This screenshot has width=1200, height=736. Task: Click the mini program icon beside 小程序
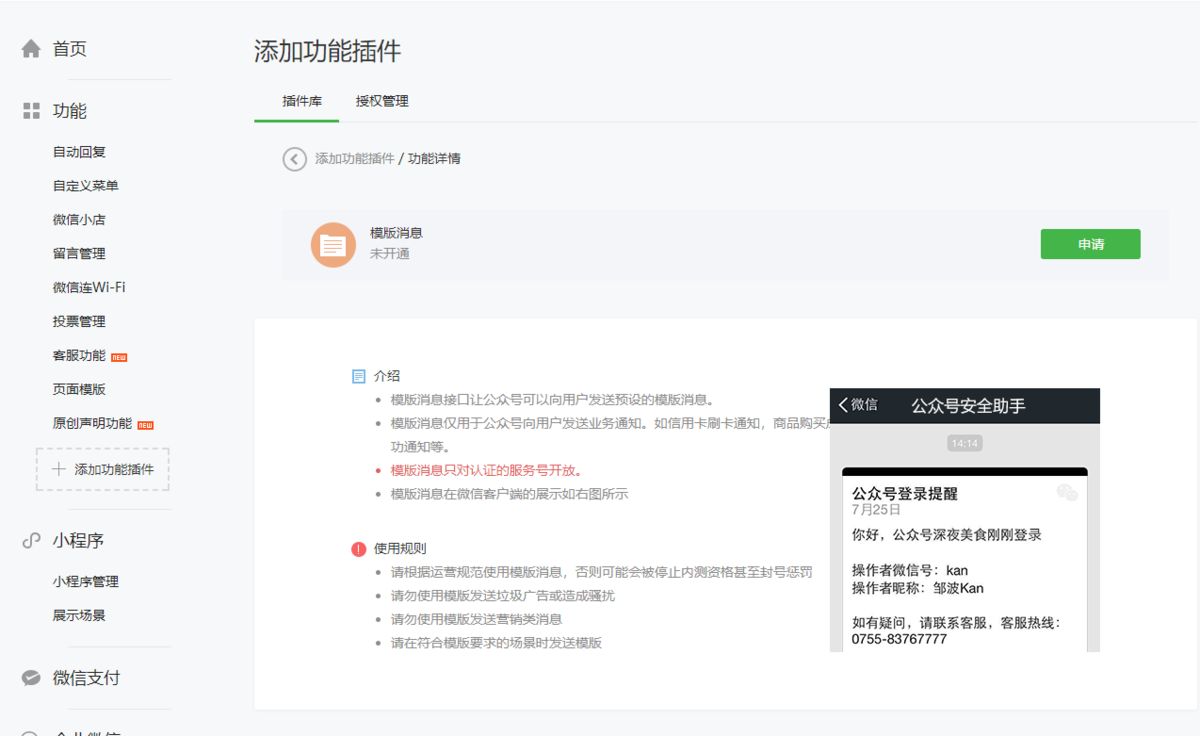(31, 541)
